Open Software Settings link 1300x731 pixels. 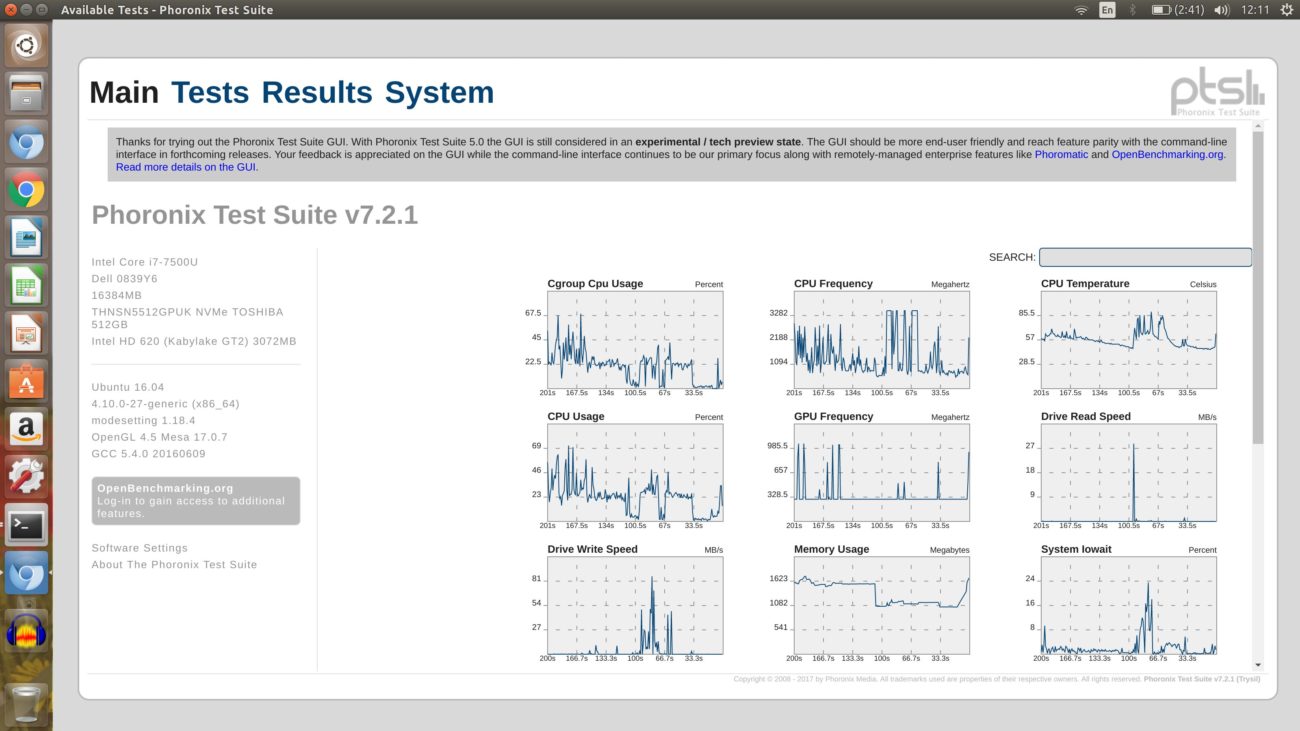point(139,548)
